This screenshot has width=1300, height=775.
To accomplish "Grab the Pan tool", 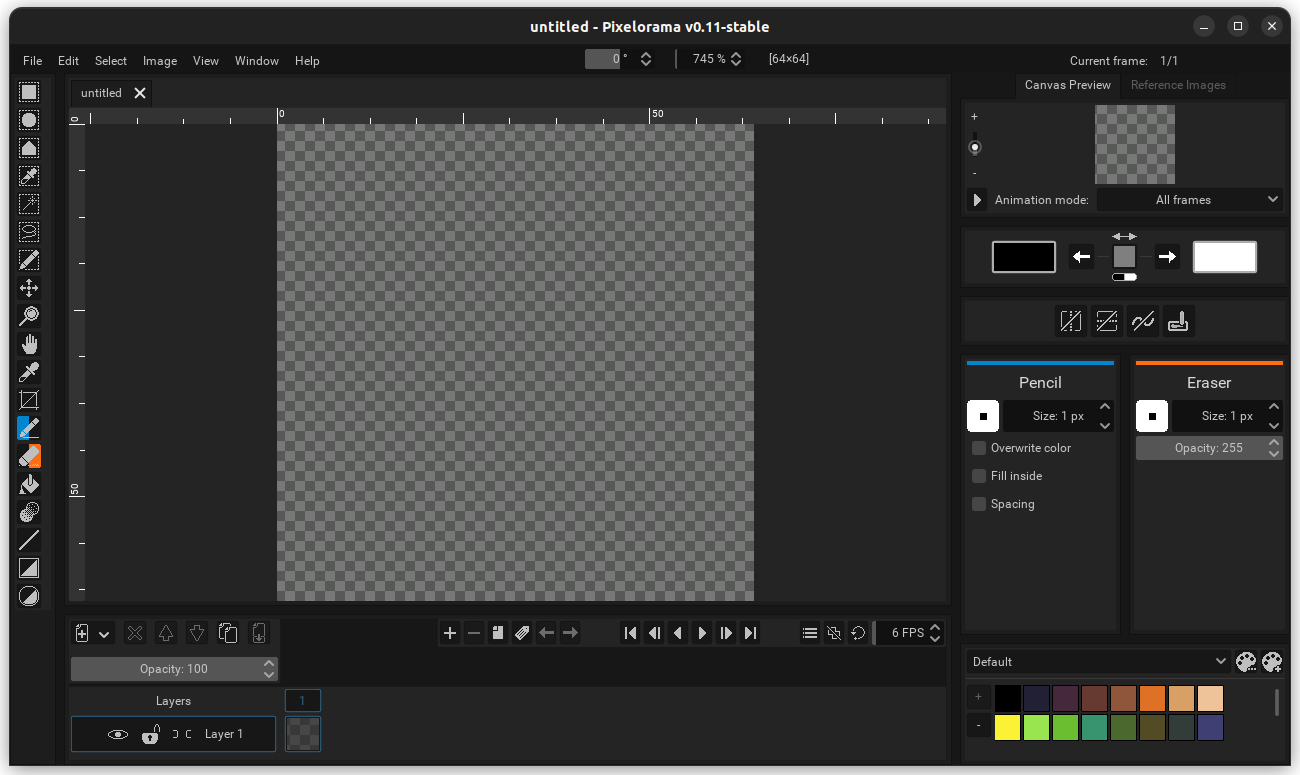I will click(29, 343).
